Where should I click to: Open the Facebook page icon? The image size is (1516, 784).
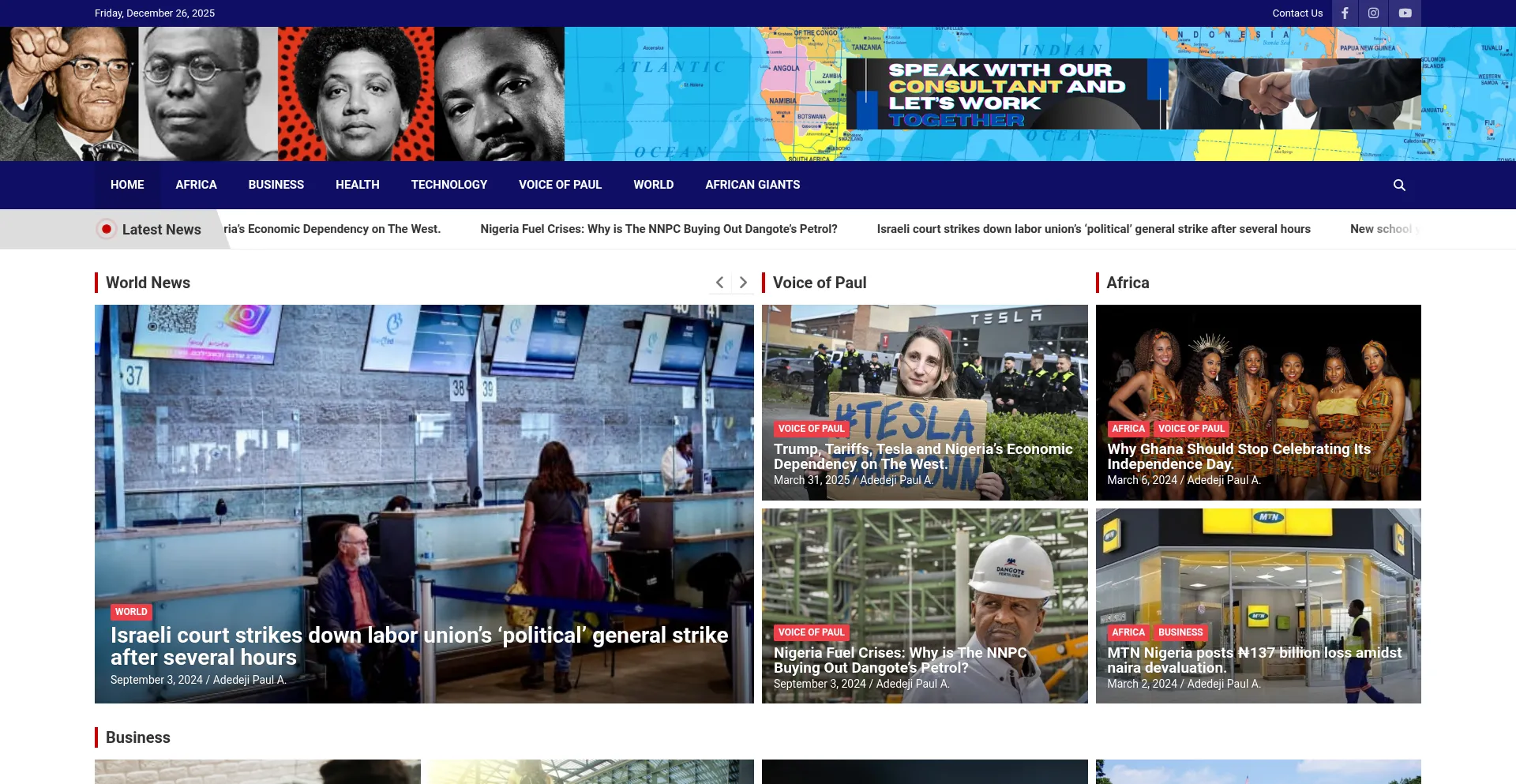tap(1345, 13)
